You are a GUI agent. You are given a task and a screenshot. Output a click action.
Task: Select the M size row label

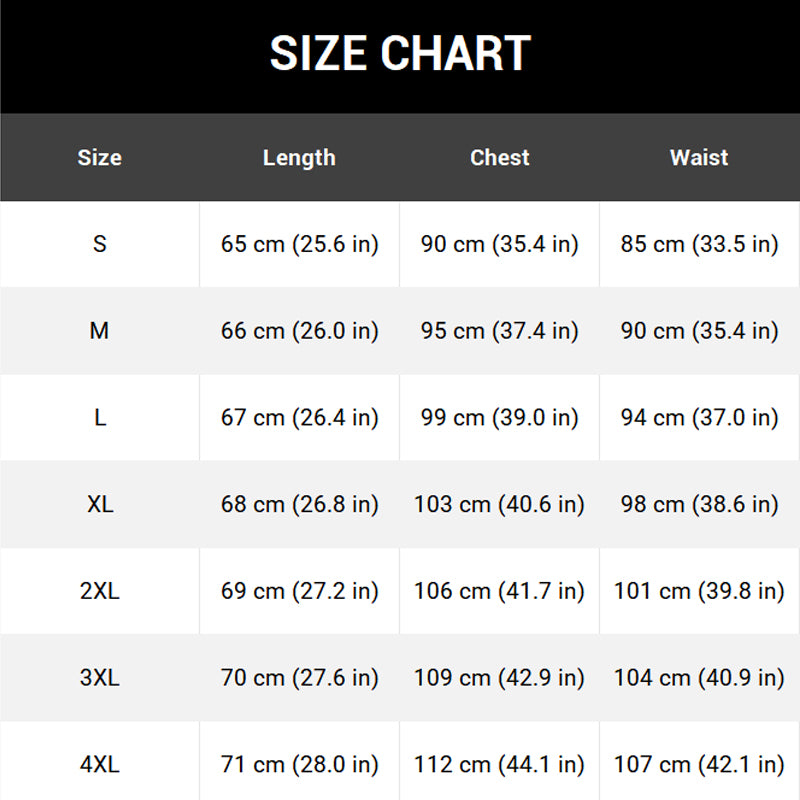tap(99, 331)
